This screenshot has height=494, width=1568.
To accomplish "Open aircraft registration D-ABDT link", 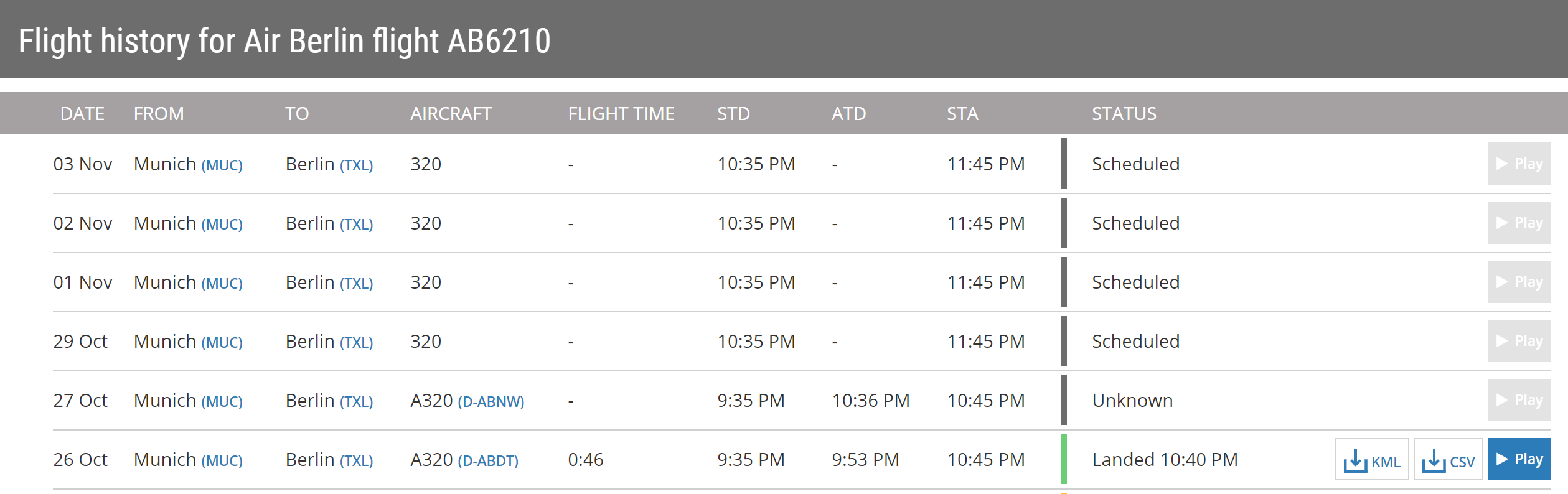I will [x=488, y=461].
